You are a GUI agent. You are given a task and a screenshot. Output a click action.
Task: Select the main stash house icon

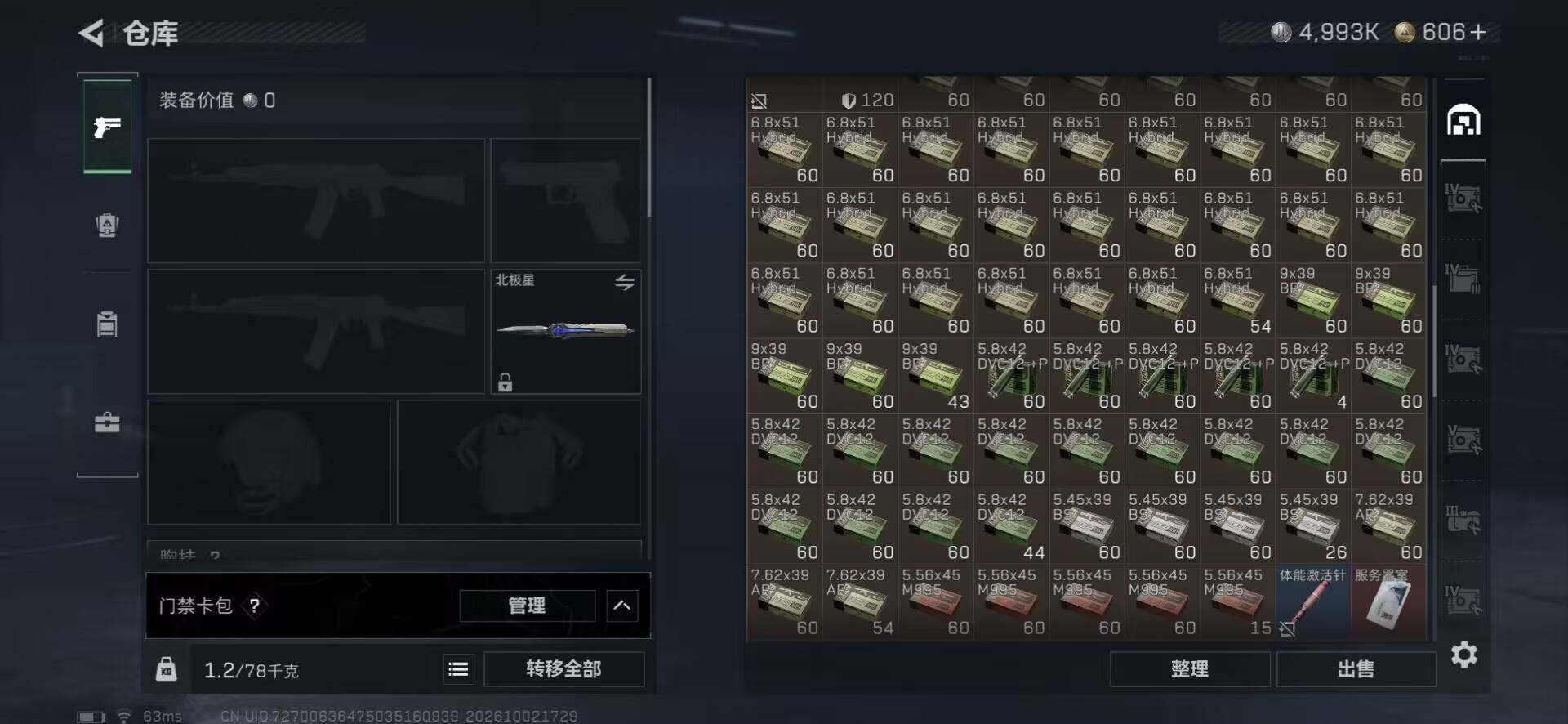[x=1463, y=121]
